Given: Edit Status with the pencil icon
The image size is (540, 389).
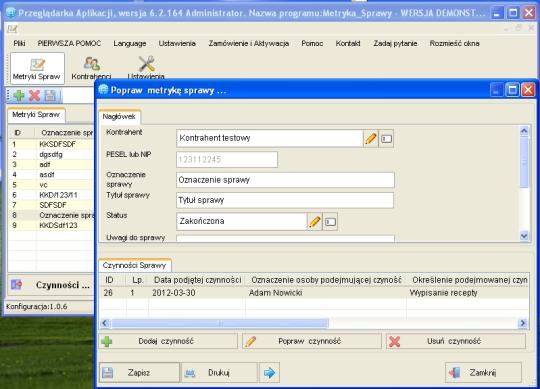Looking at the screenshot, I should (x=314, y=222).
